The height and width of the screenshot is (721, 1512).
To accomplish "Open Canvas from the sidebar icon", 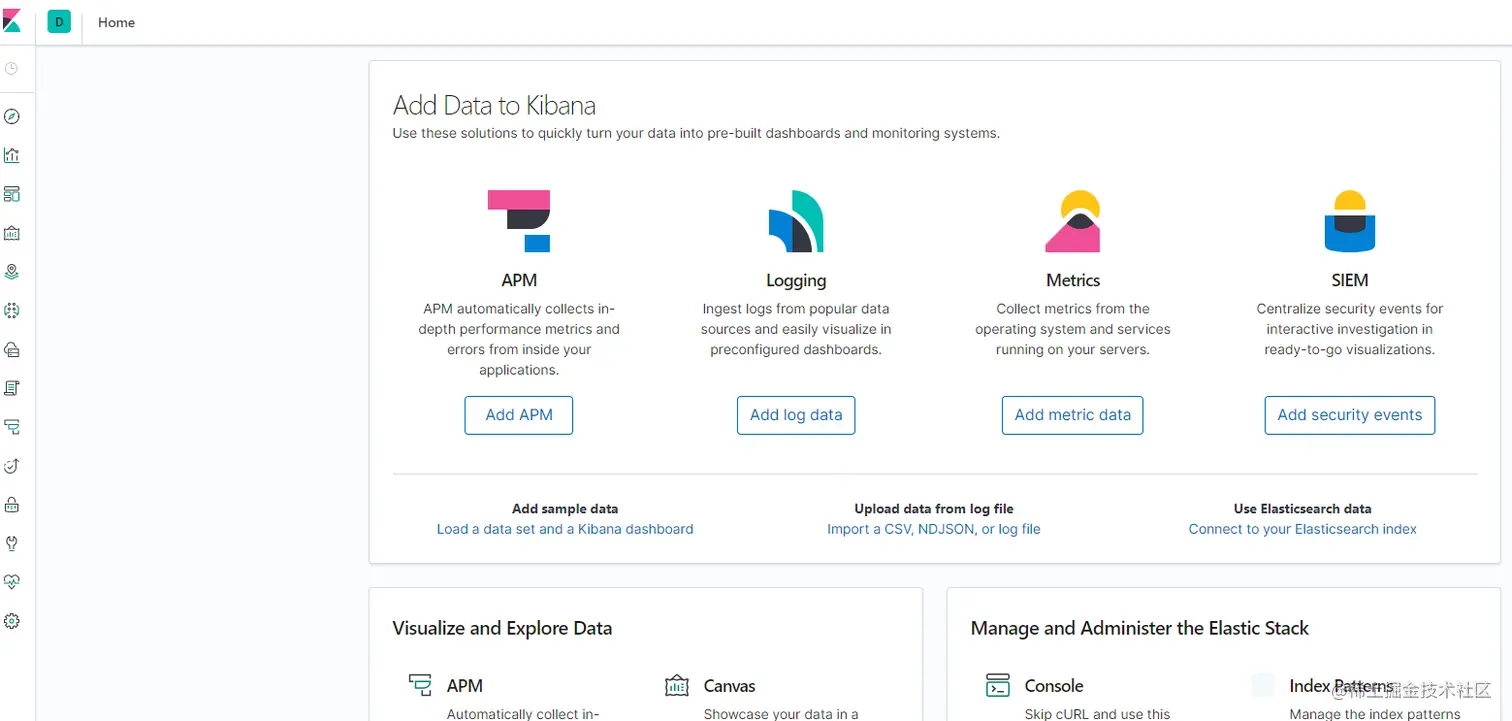I will tap(12, 233).
